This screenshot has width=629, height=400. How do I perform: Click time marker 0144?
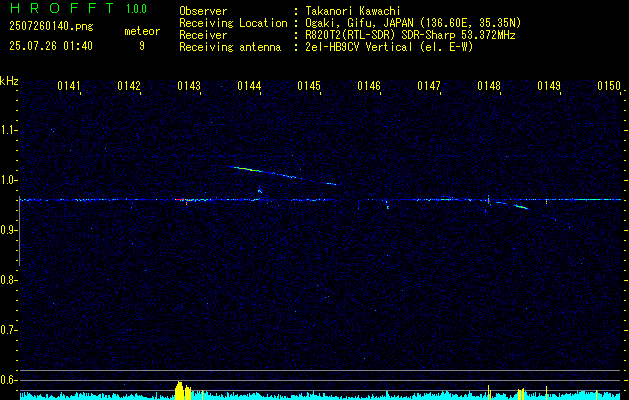pos(249,86)
